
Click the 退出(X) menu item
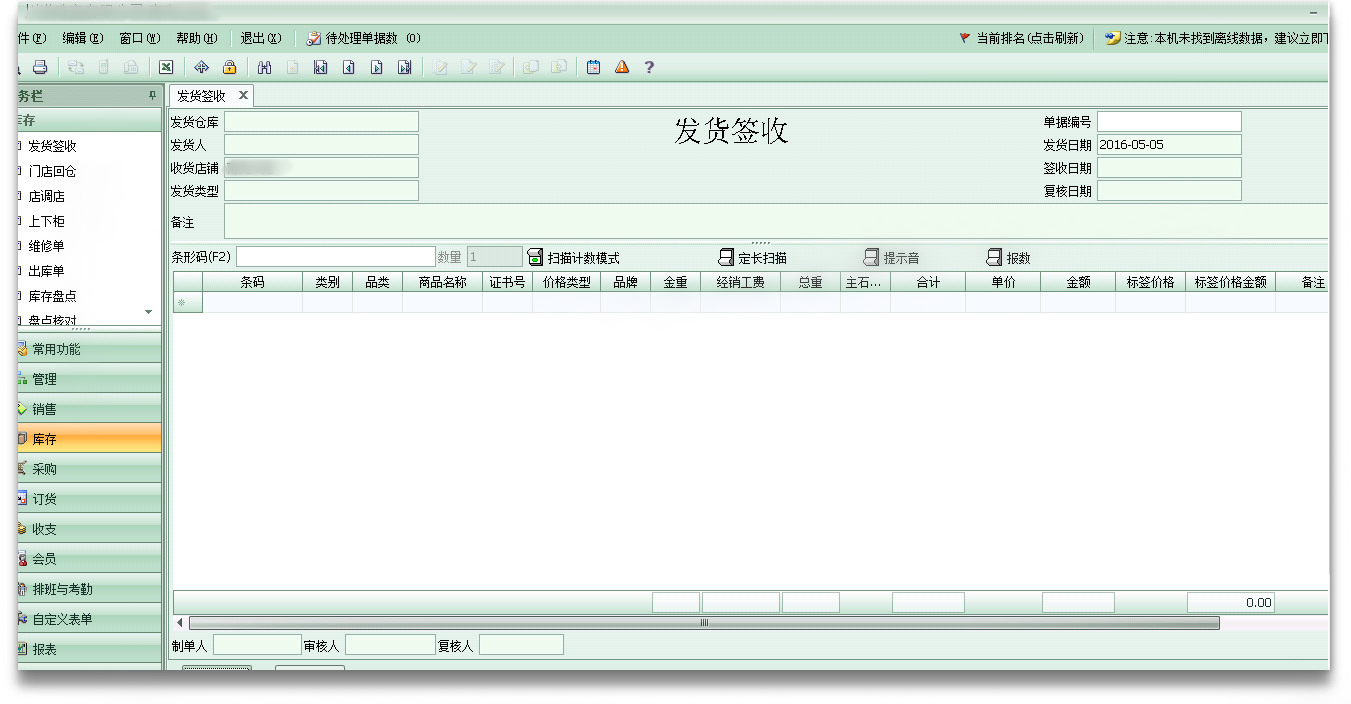point(261,38)
